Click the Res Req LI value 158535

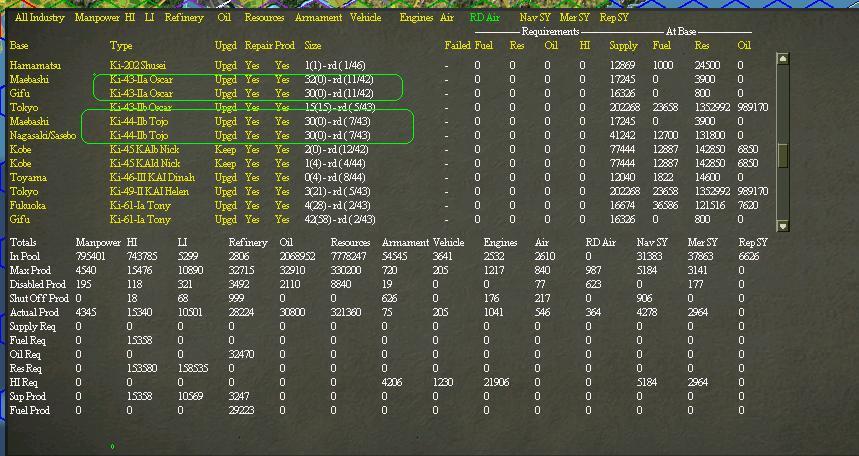click(x=193, y=369)
